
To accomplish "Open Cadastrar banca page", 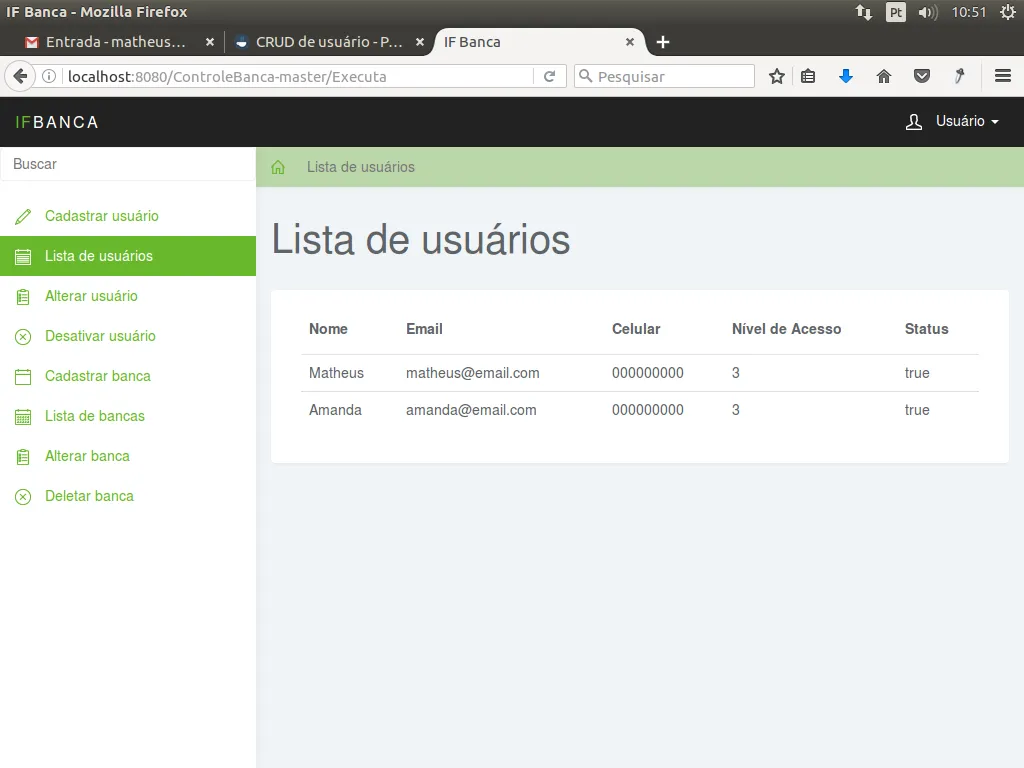I will (x=128, y=376).
